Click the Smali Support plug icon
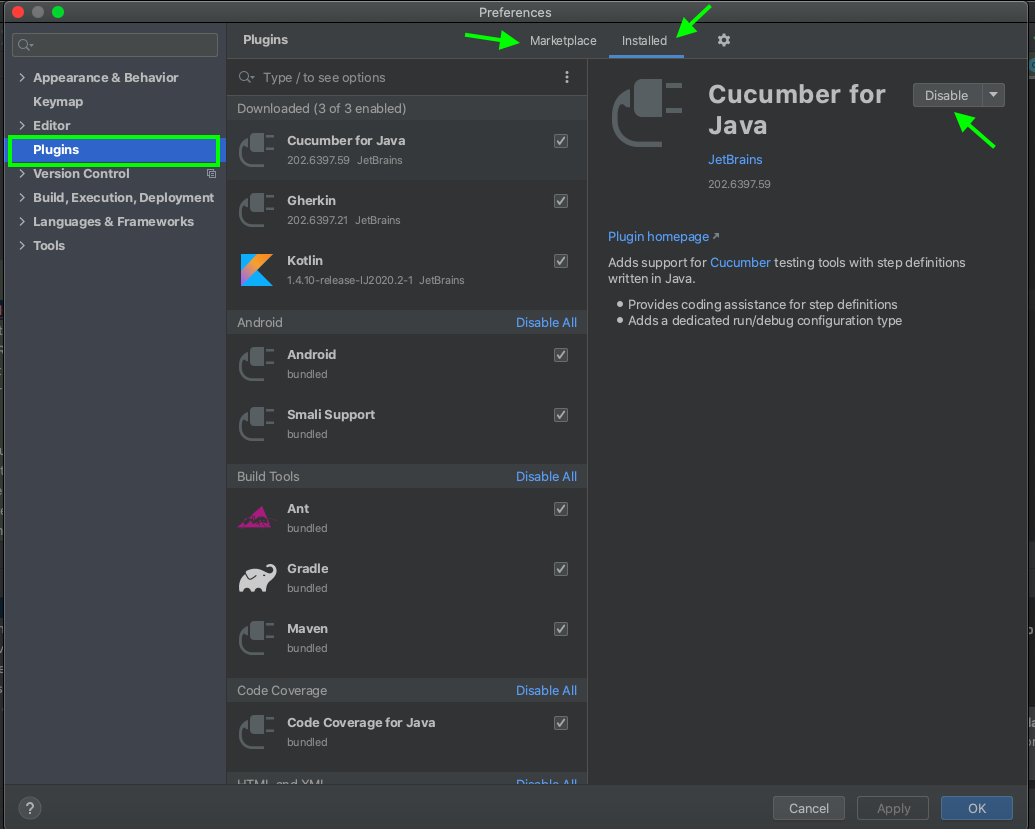The height and width of the screenshot is (829, 1035). [x=256, y=424]
